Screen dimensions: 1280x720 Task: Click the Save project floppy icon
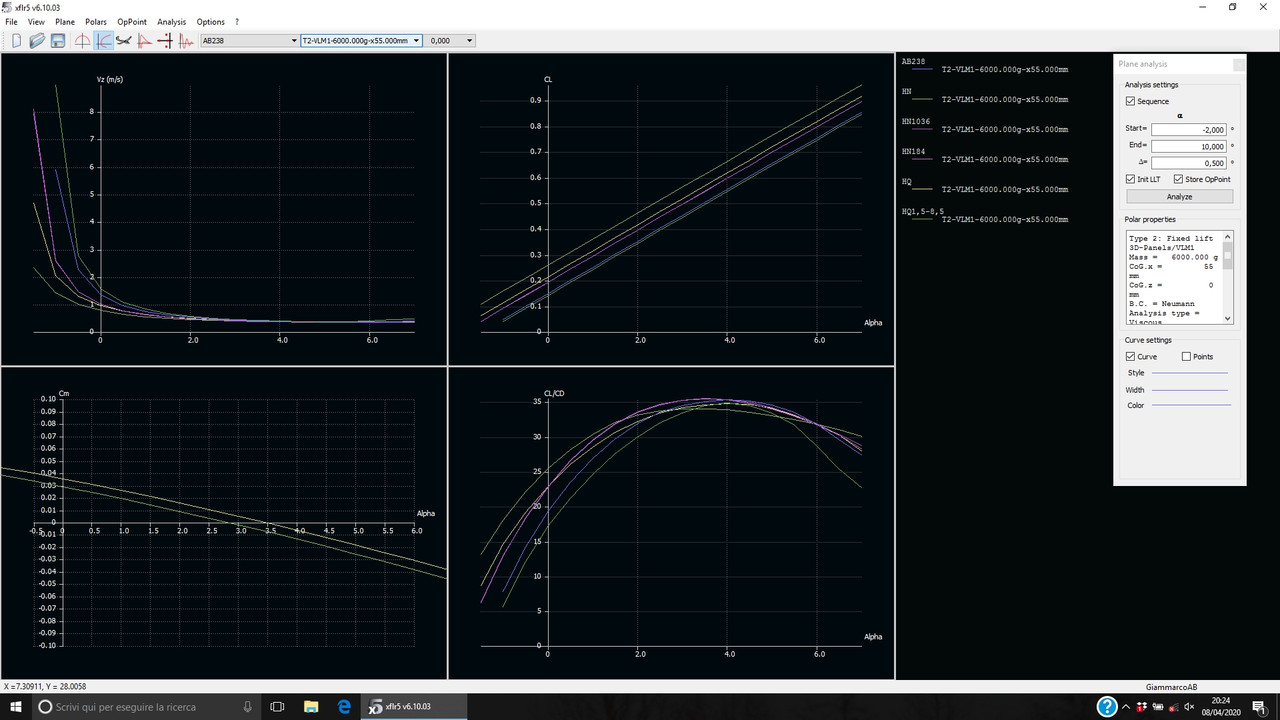click(x=58, y=41)
